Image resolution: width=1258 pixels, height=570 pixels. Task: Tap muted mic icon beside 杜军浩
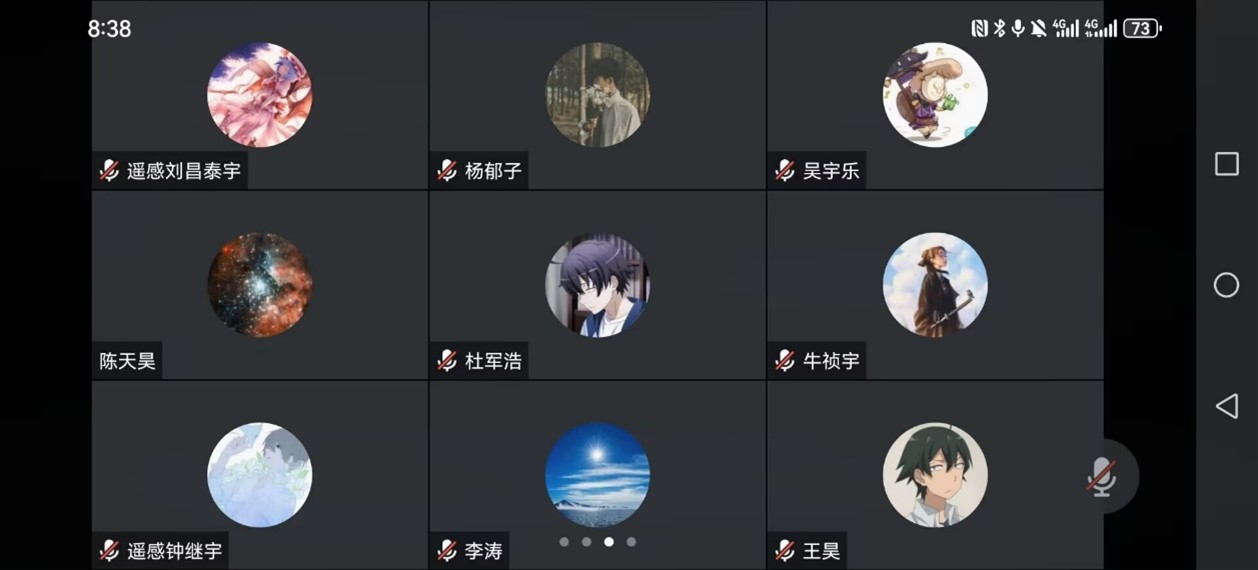447,361
